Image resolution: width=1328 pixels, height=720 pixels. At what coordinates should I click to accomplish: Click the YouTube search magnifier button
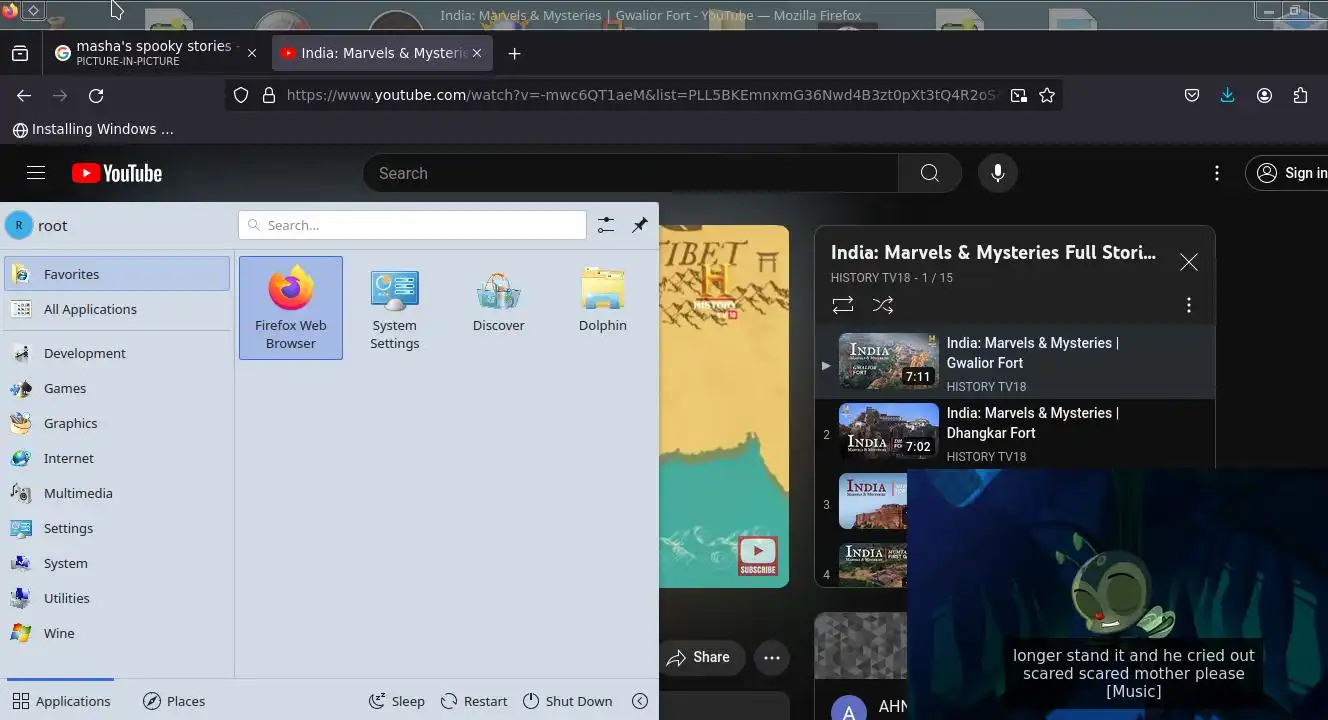[x=930, y=173]
